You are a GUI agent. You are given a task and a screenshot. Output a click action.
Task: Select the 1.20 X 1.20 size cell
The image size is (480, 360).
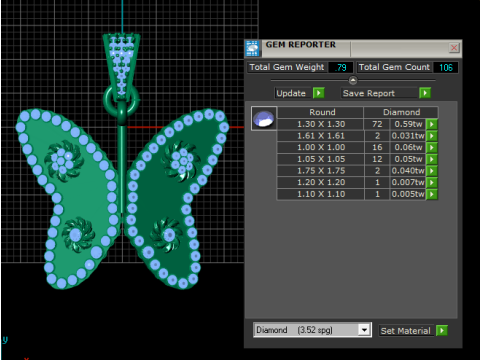[x=321, y=183]
